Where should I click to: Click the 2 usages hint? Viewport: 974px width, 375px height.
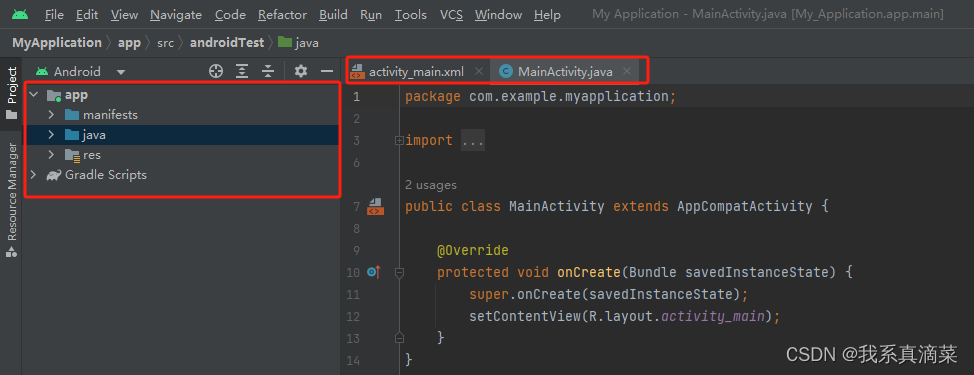(430, 185)
